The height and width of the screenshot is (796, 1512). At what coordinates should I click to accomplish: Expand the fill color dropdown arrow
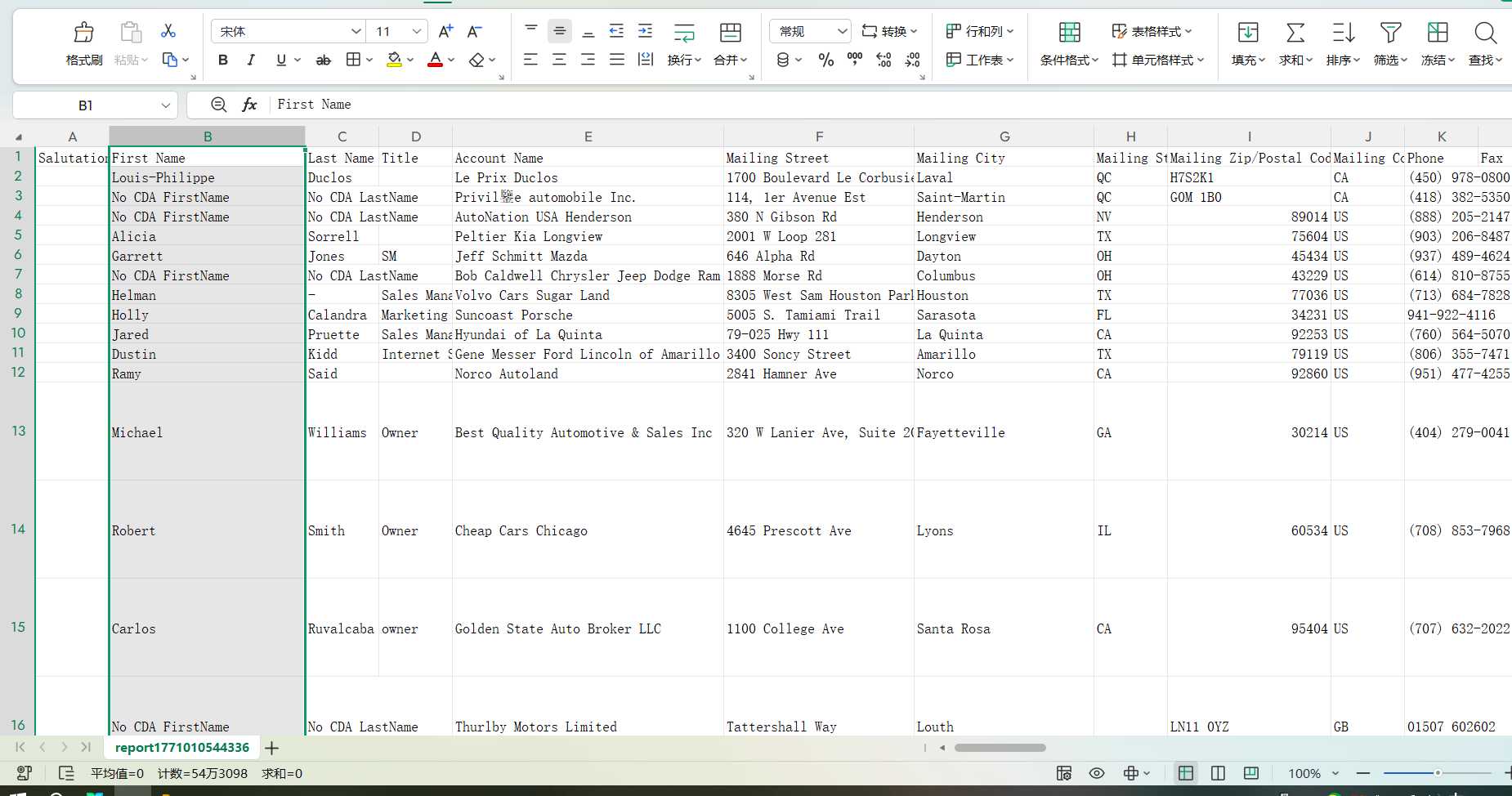point(410,60)
